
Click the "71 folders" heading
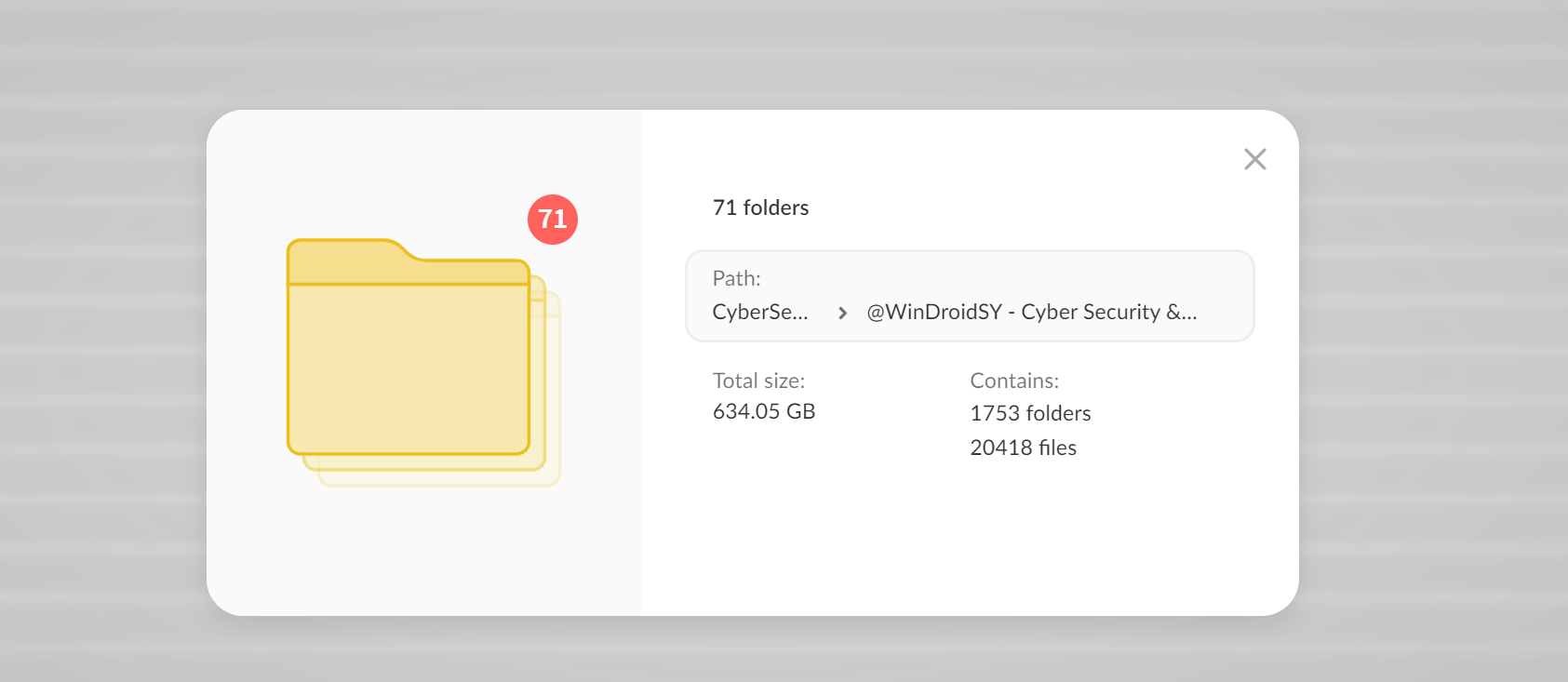click(x=760, y=207)
